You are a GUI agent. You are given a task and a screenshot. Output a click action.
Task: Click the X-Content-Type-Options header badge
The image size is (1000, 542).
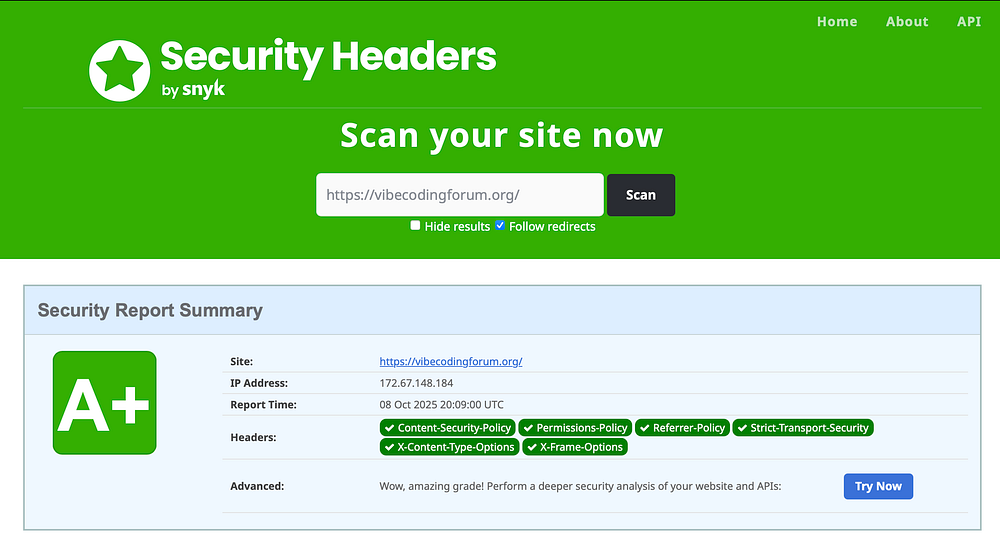pyautogui.click(x=450, y=447)
